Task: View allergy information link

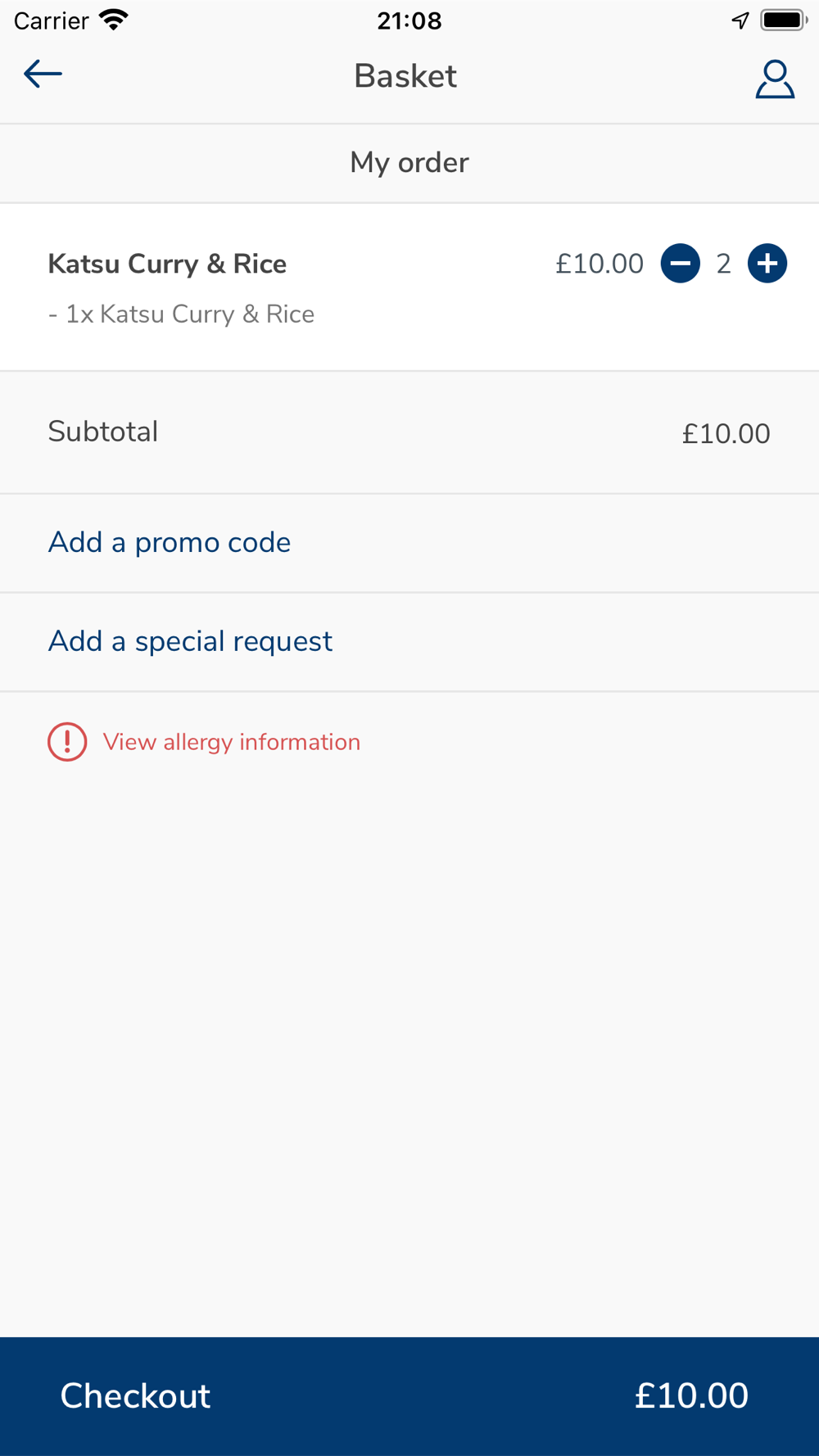Action: tap(231, 742)
